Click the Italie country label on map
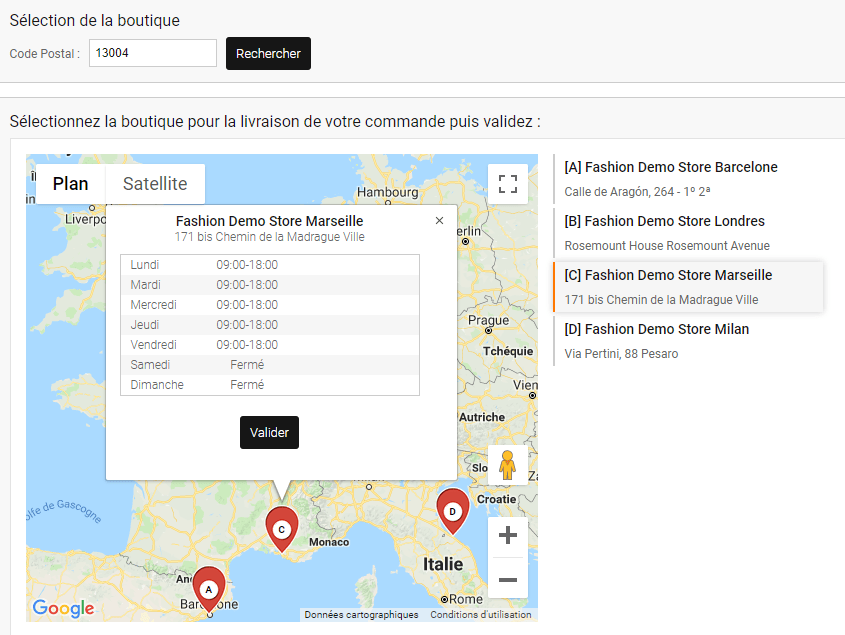The image size is (845, 635). [442, 564]
